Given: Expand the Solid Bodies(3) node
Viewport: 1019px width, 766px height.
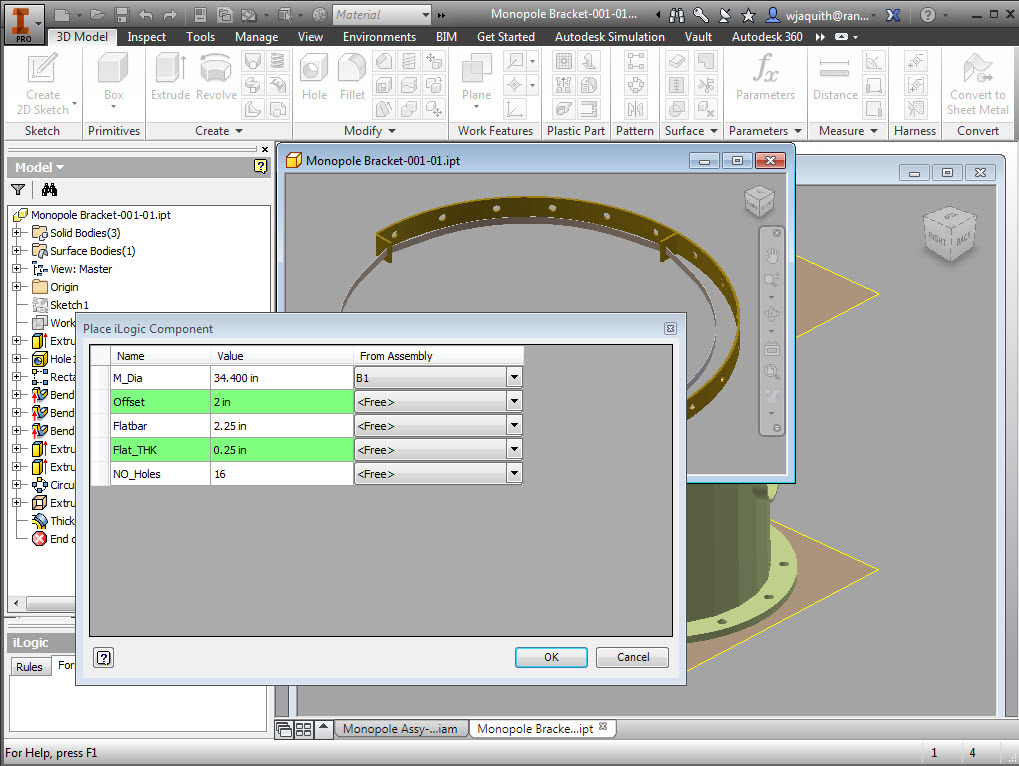Looking at the screenshot, I should tap(16, 233).
